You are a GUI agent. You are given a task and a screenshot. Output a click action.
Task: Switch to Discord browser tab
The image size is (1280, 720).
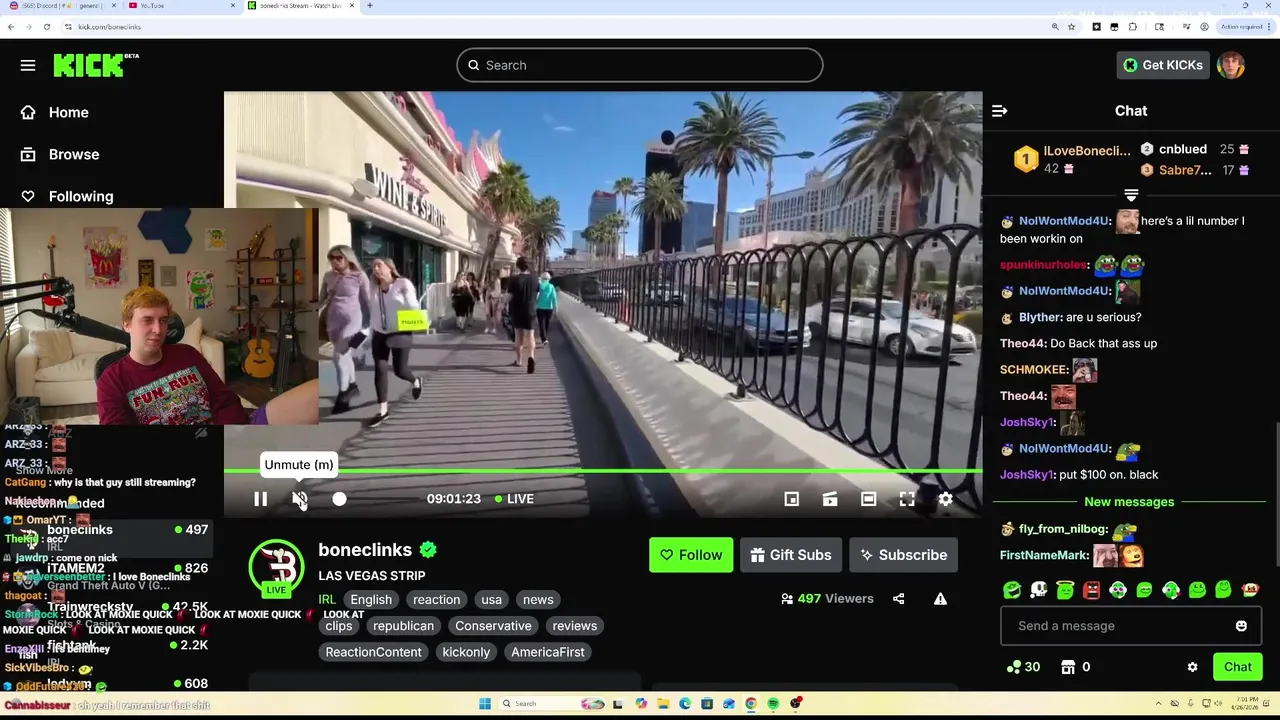(x=63, y=6)
